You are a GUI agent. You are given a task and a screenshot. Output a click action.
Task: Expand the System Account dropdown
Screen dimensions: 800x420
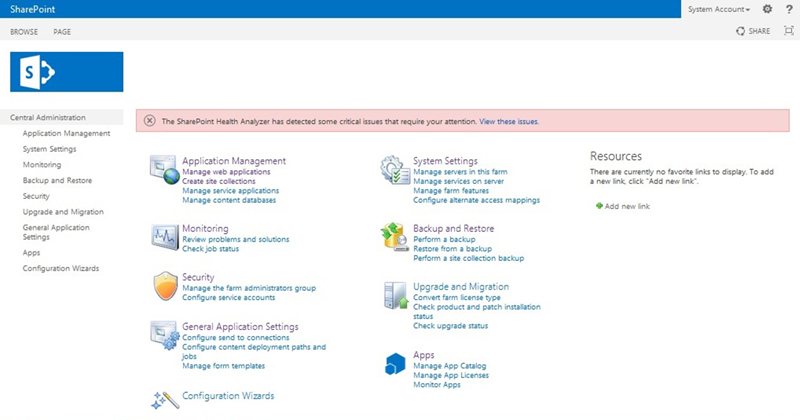pyautogui.click(x=720, y=9)
